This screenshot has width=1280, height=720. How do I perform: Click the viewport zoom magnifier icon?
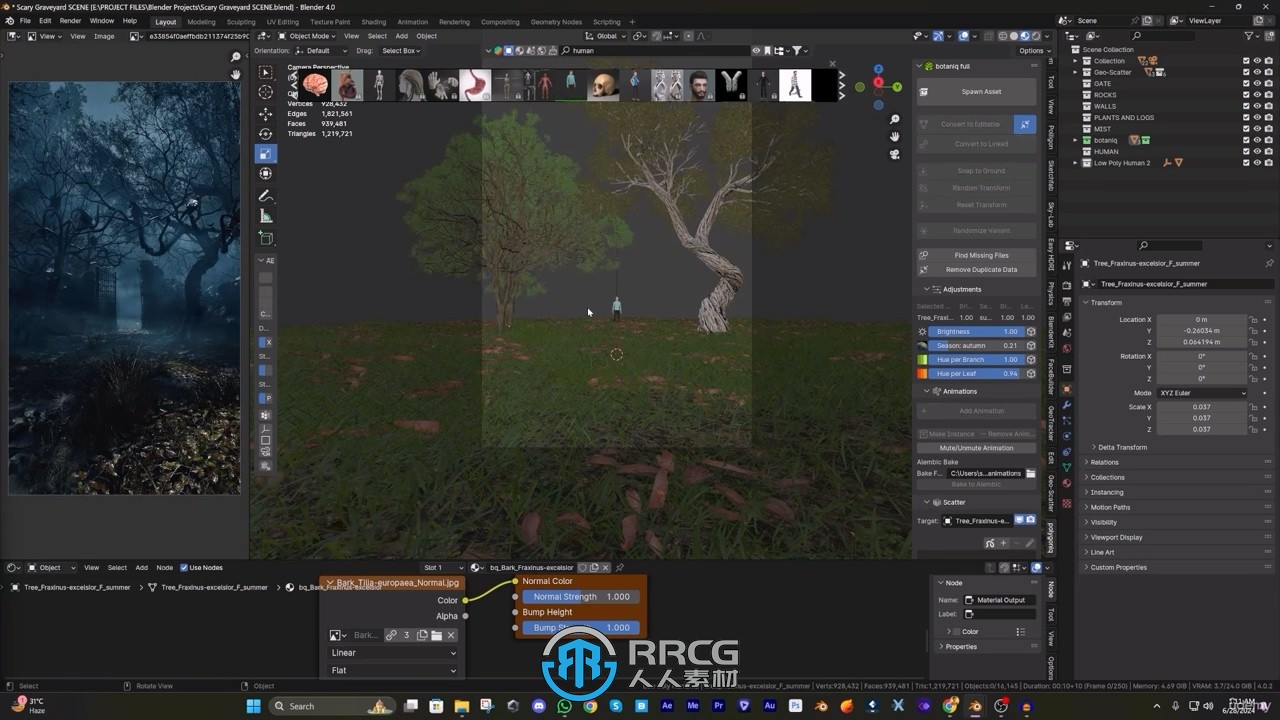tap(895, 120)
